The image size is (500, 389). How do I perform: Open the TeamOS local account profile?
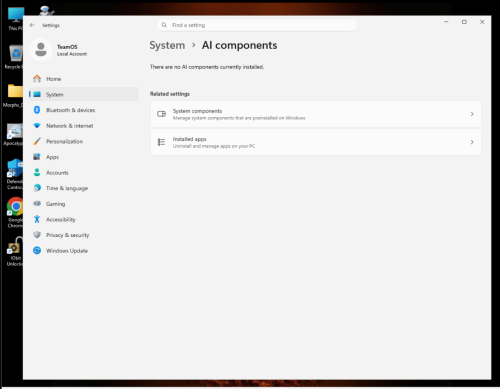click(x=59, y=50)
